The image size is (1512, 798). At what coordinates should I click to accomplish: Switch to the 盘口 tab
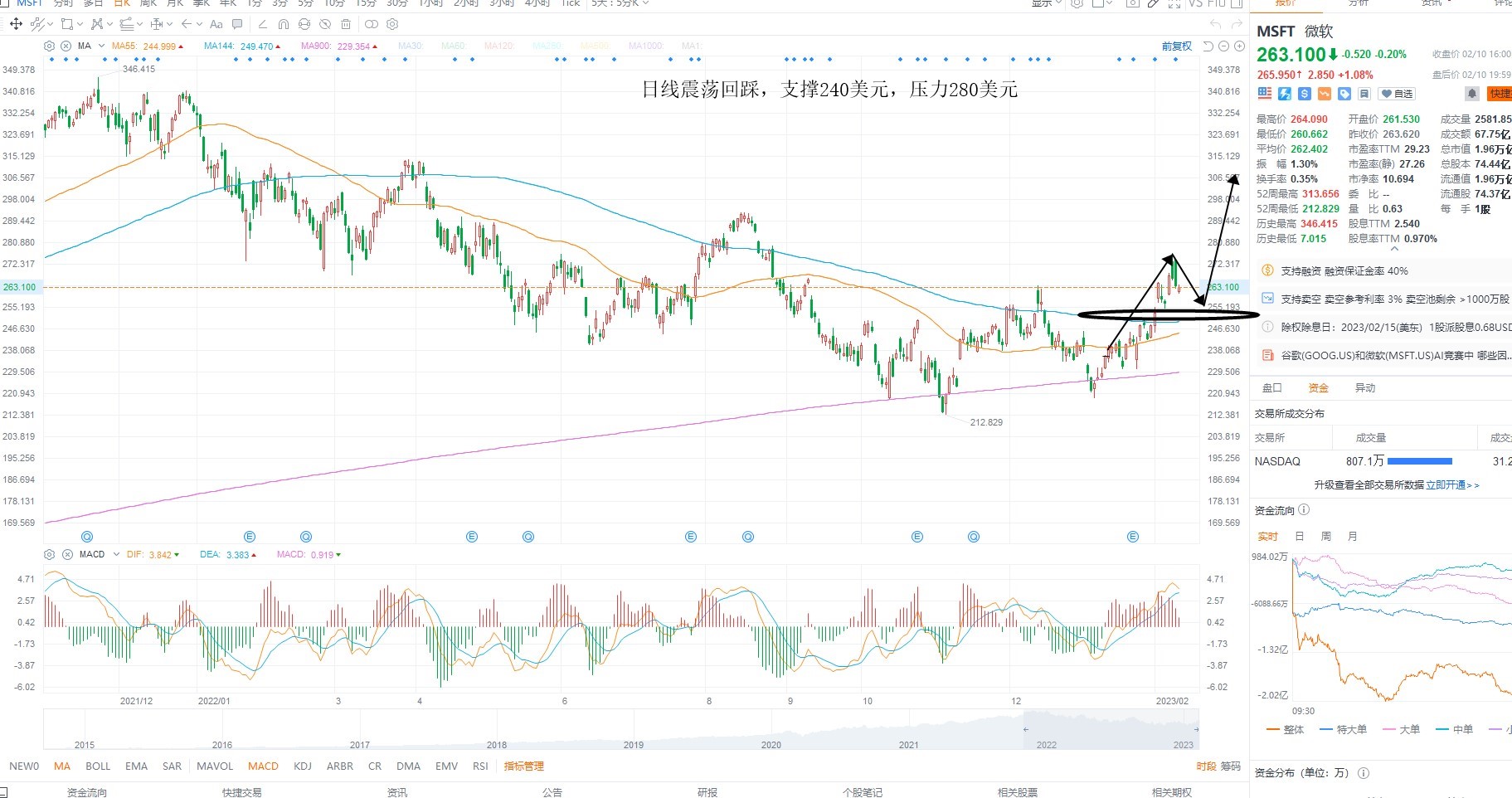[x=1272, y=387]
